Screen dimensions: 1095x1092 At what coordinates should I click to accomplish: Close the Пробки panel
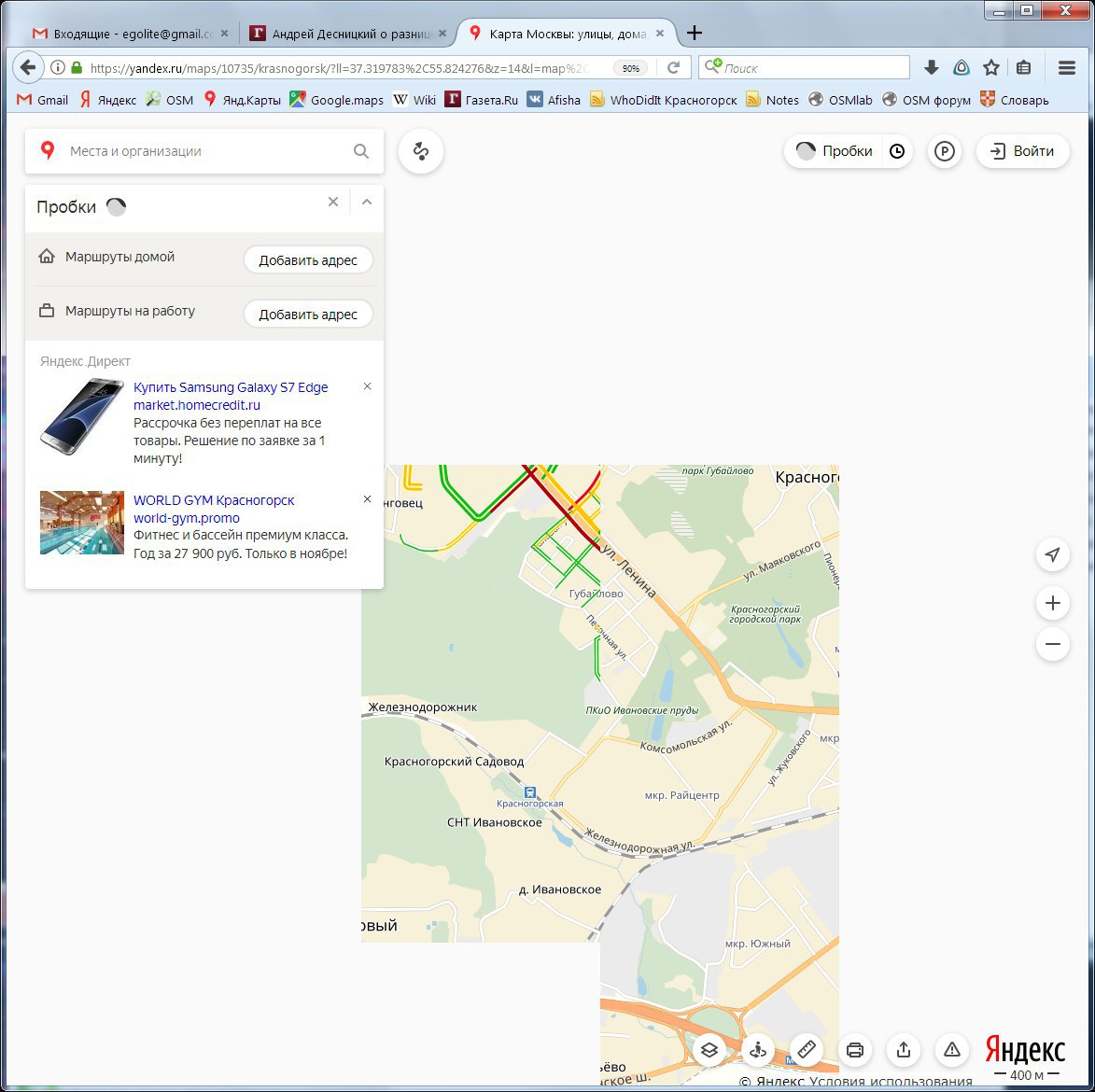point(333,202)
